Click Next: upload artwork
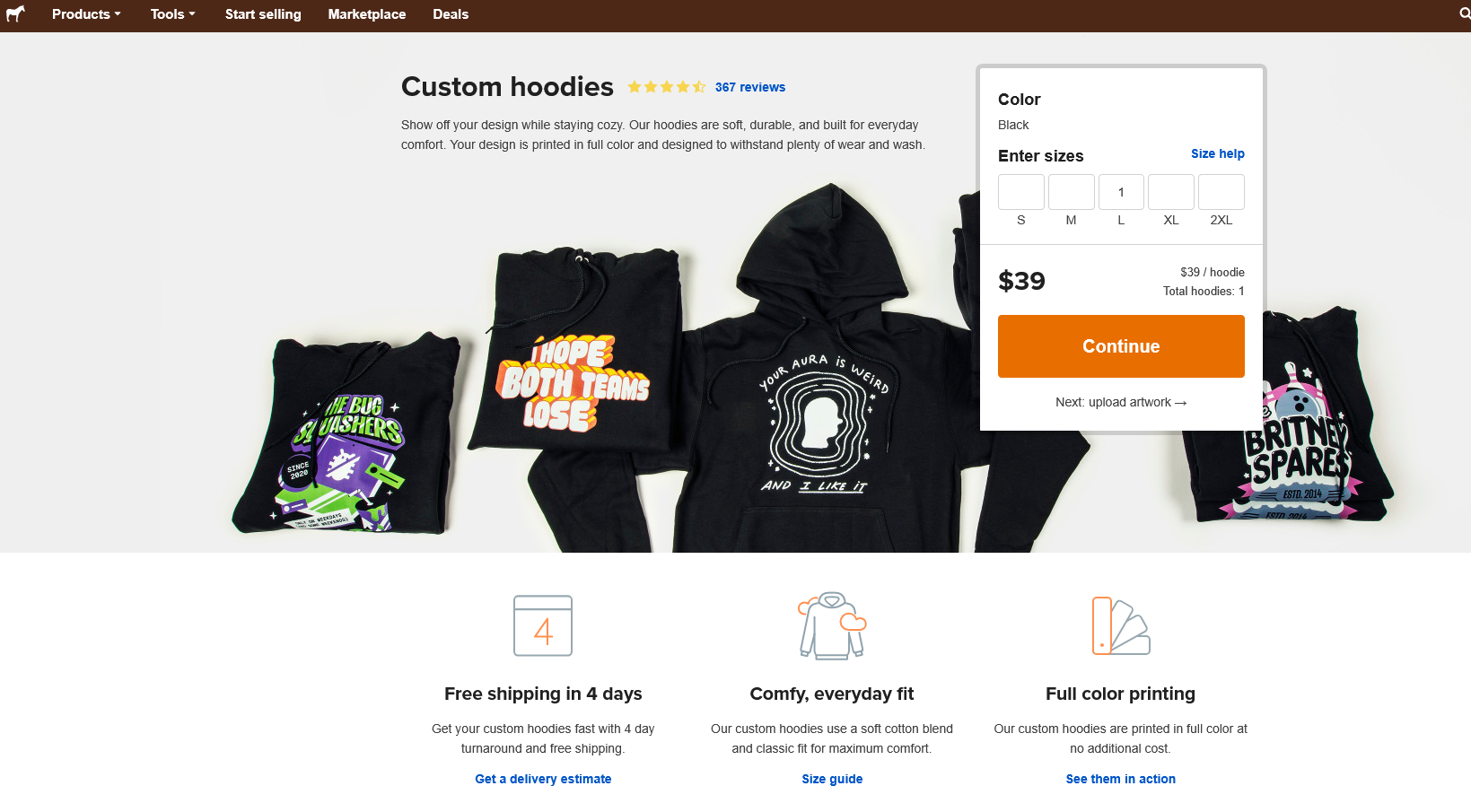 1120,401
